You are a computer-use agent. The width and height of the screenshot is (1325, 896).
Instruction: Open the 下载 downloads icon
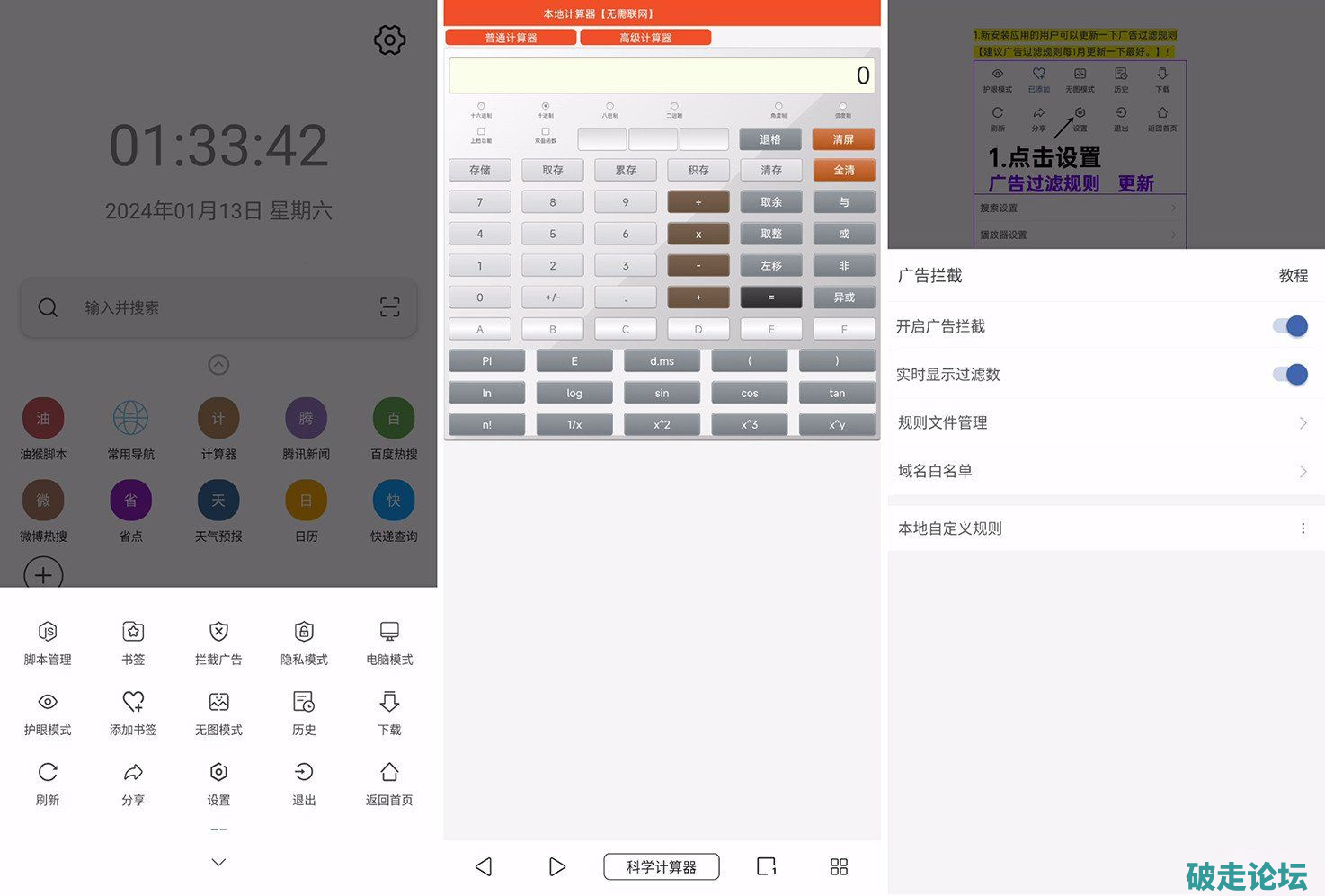click(389, 702)
